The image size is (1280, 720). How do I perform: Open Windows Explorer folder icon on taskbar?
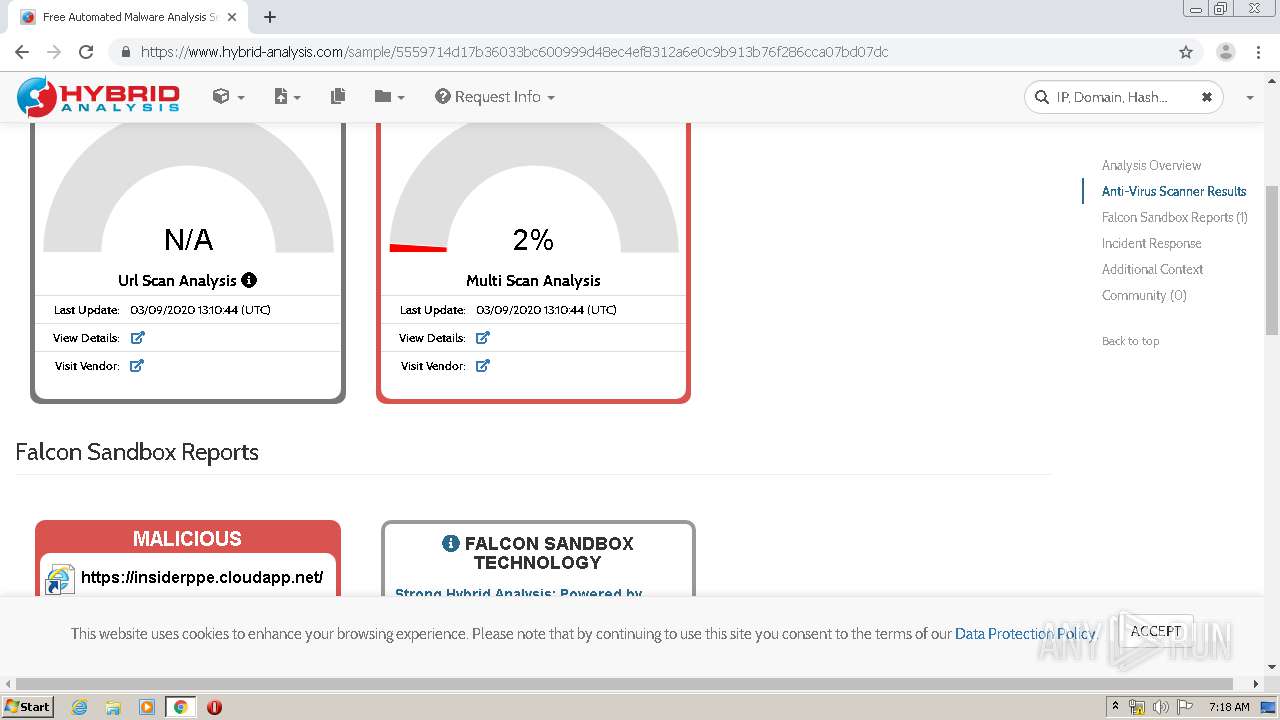click(113, 707)
